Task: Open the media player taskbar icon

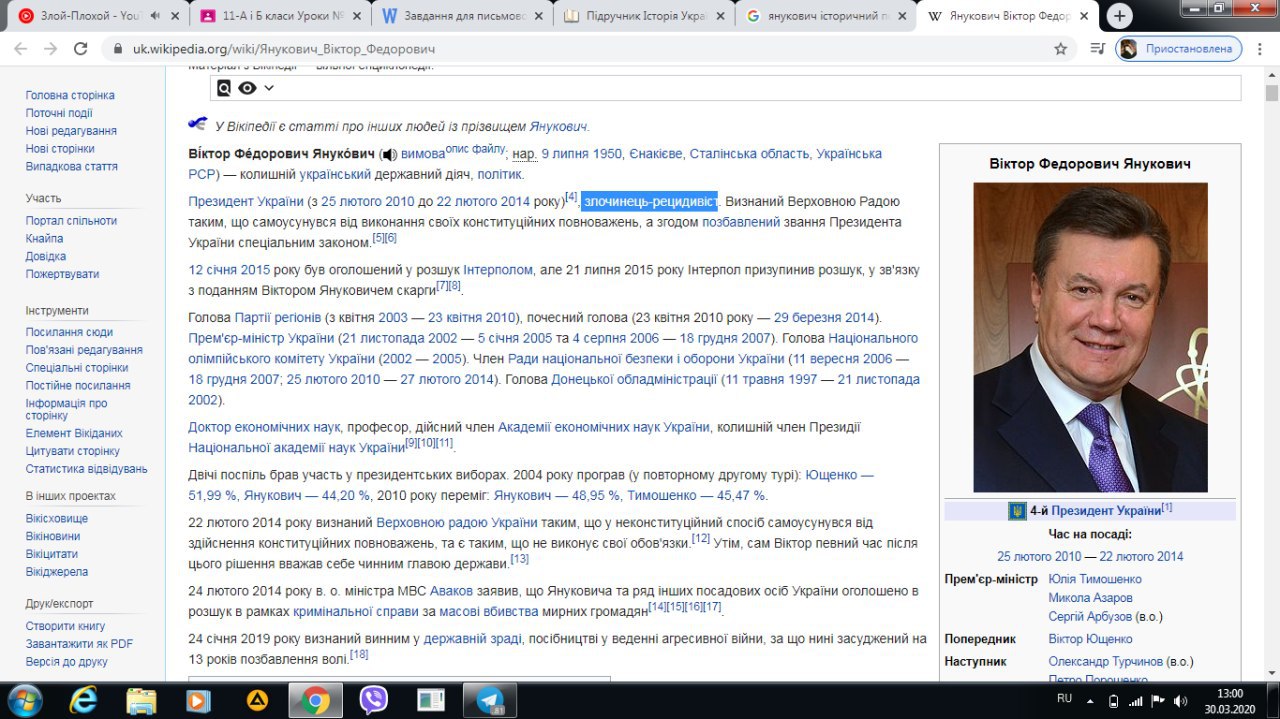Action: [199, 700]
